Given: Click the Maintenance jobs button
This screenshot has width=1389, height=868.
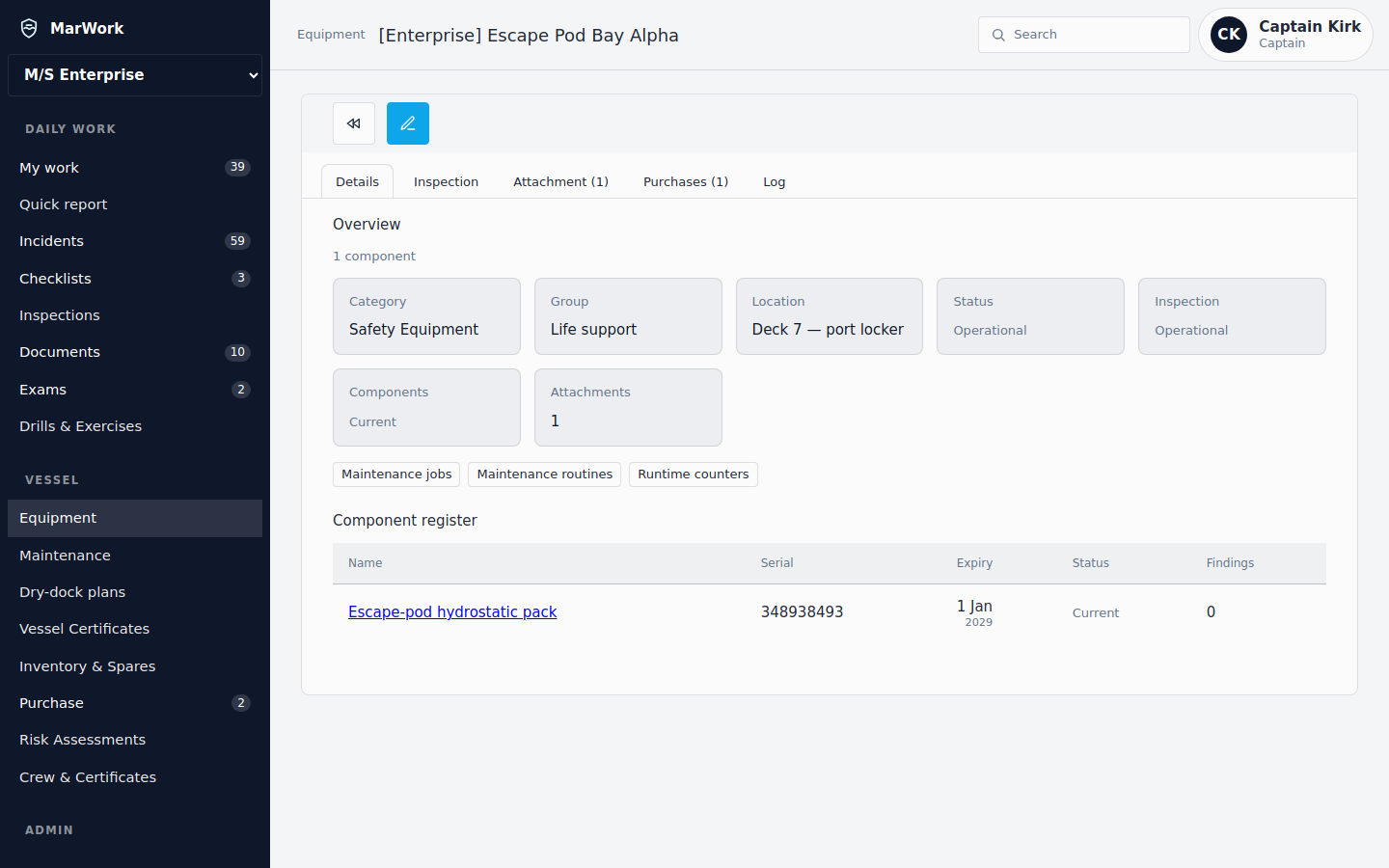Looking at the screenshot, I should (396, 475).
